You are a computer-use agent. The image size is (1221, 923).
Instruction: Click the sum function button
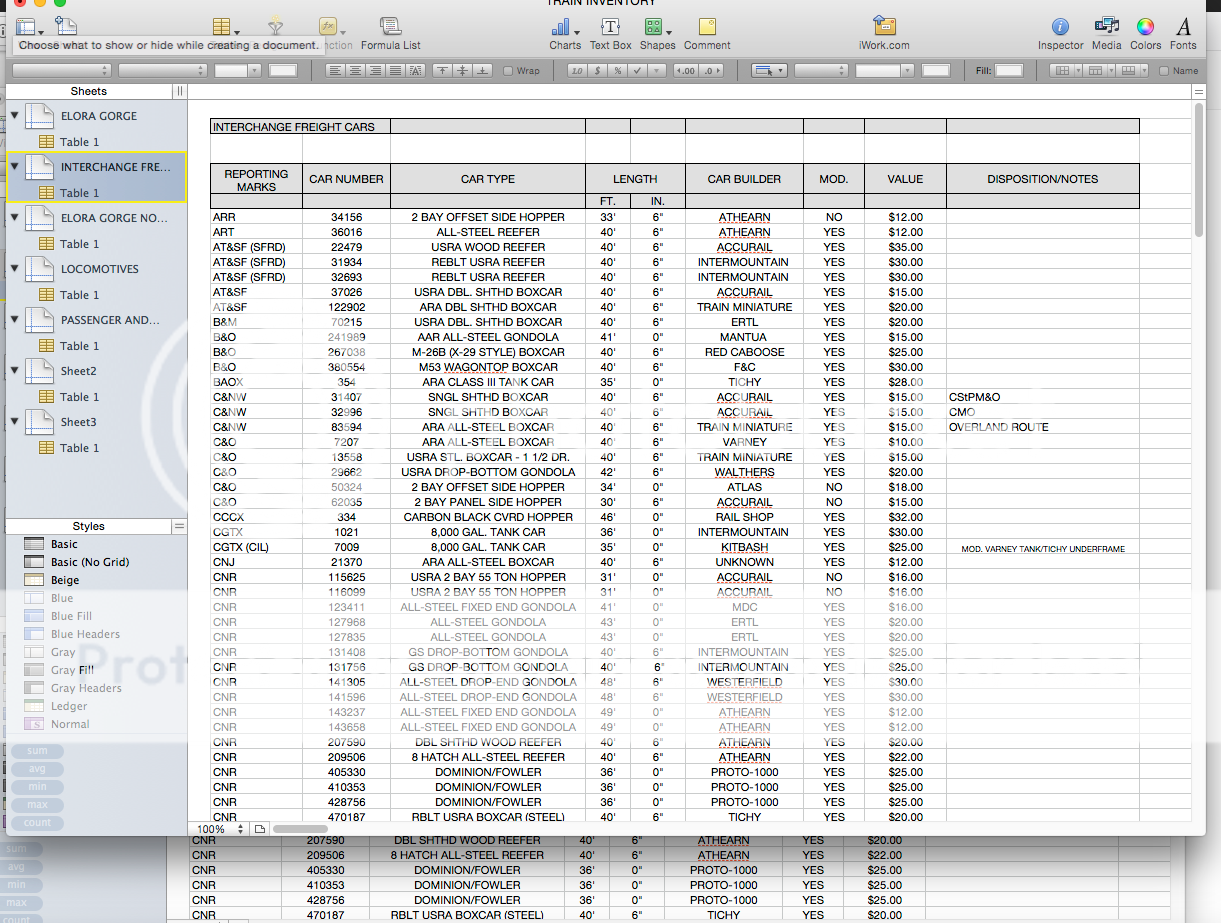tap(37, 751)
